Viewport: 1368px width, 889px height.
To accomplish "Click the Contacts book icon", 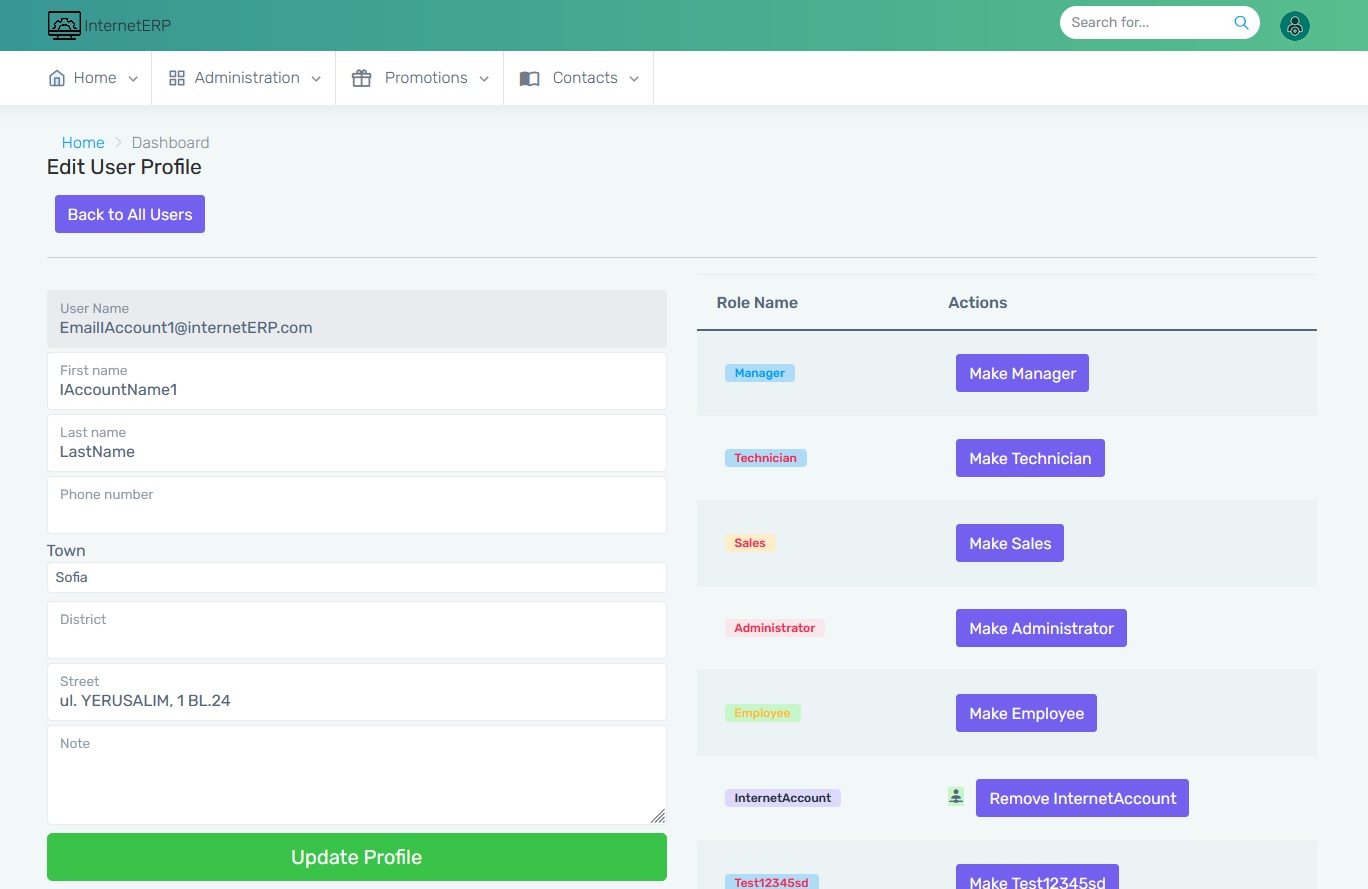I will coord(529,78).
